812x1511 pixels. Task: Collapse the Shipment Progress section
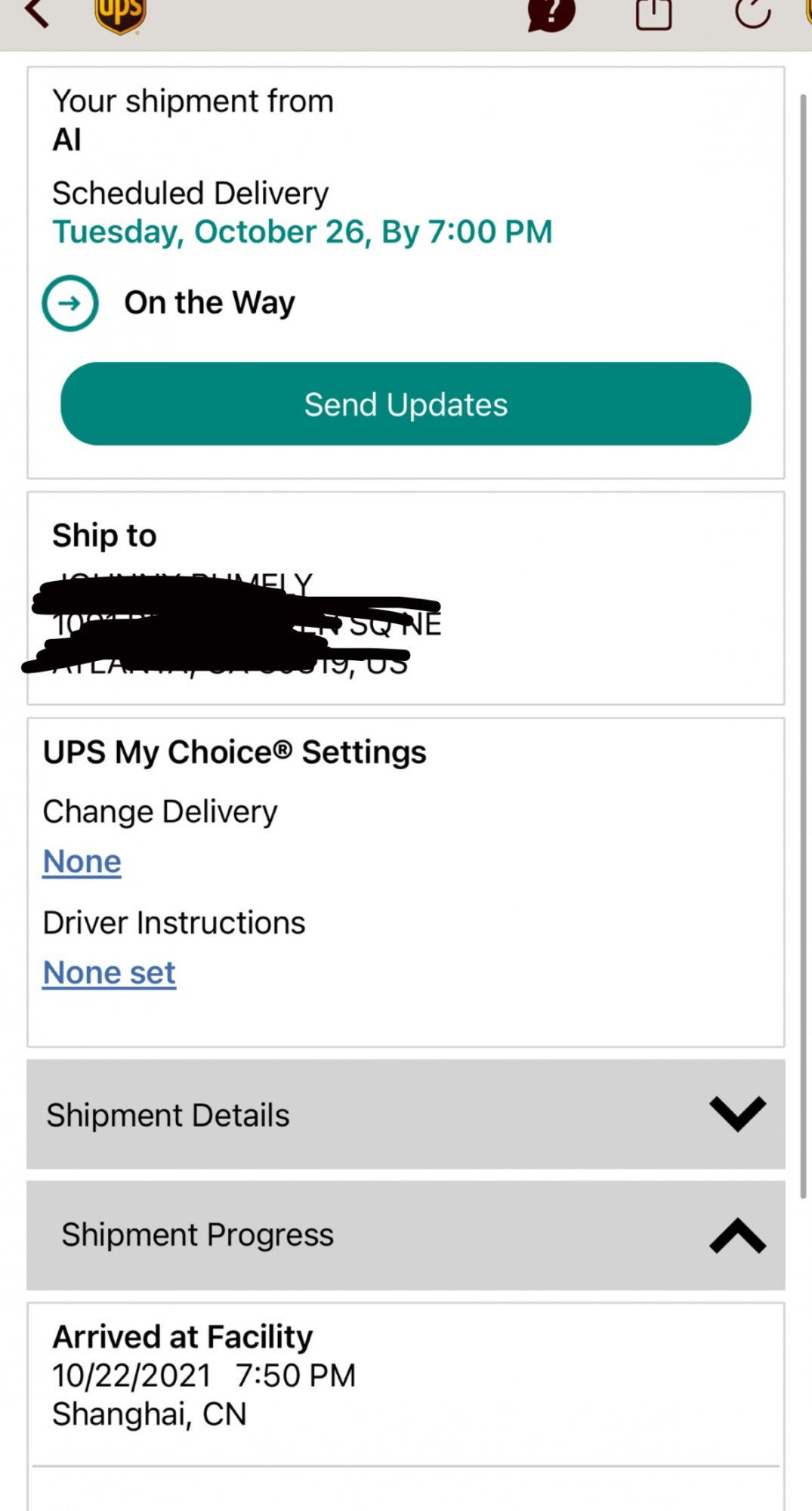point(406,1235)
